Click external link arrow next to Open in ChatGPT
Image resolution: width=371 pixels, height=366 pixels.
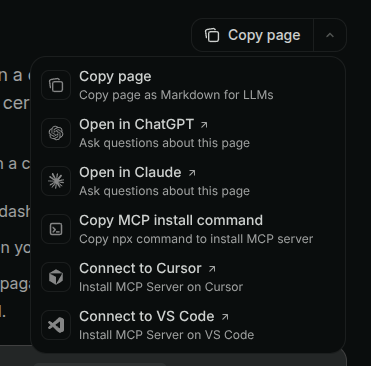204,125
